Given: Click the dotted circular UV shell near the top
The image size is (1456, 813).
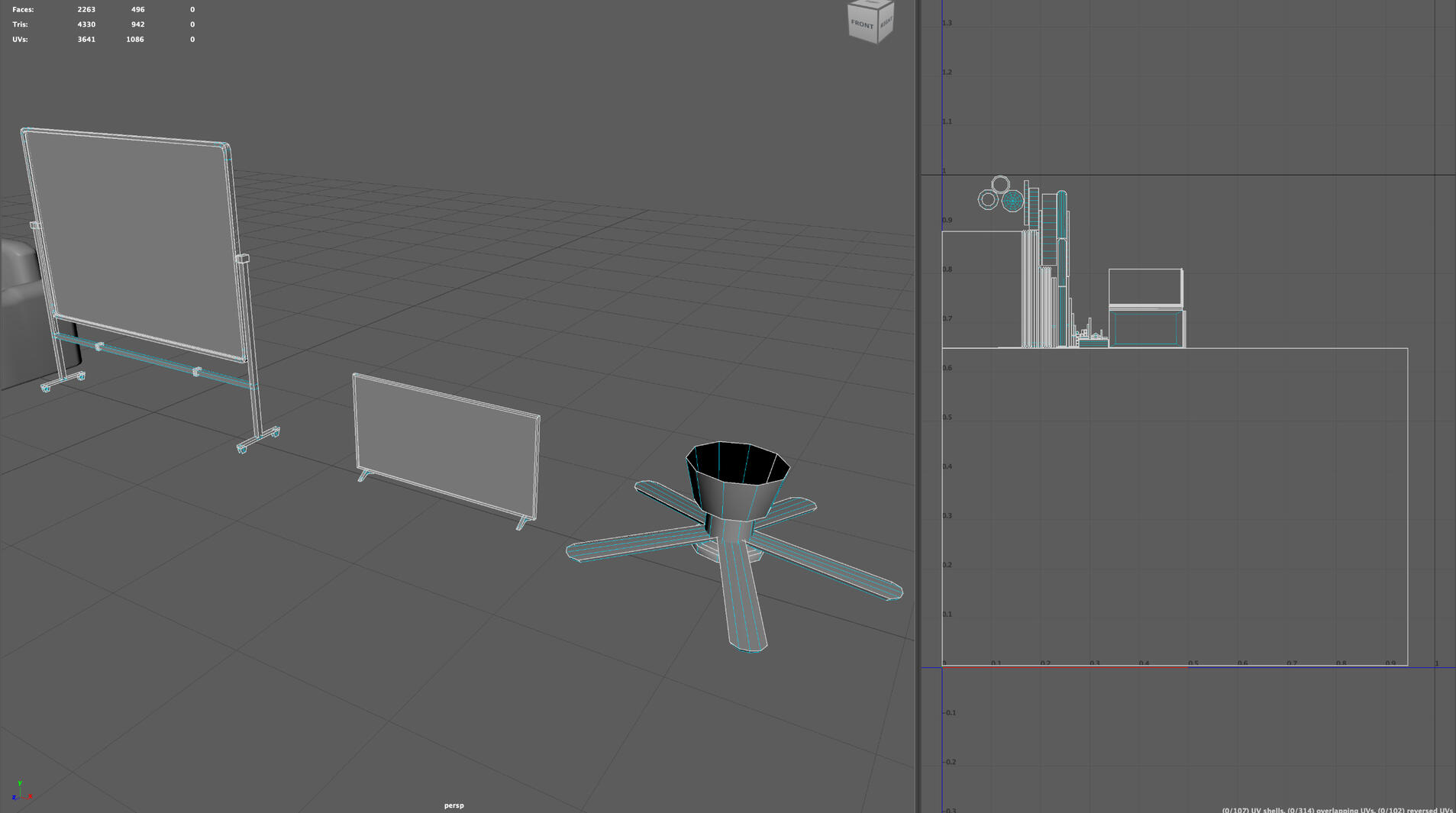Looking at the screenshot, I should [x=1013, y=201].
